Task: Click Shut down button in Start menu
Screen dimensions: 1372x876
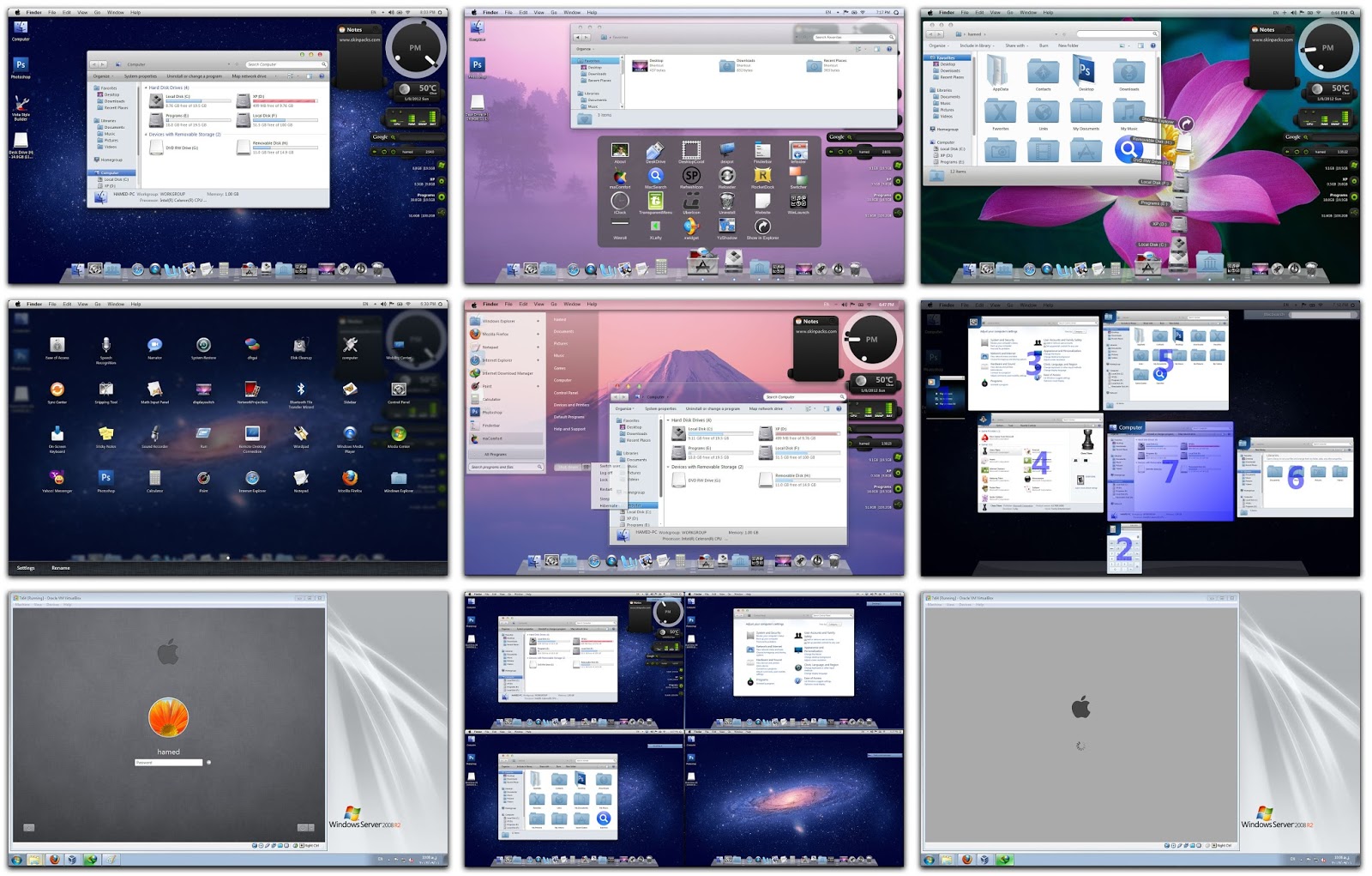Action: coord(568,467)
